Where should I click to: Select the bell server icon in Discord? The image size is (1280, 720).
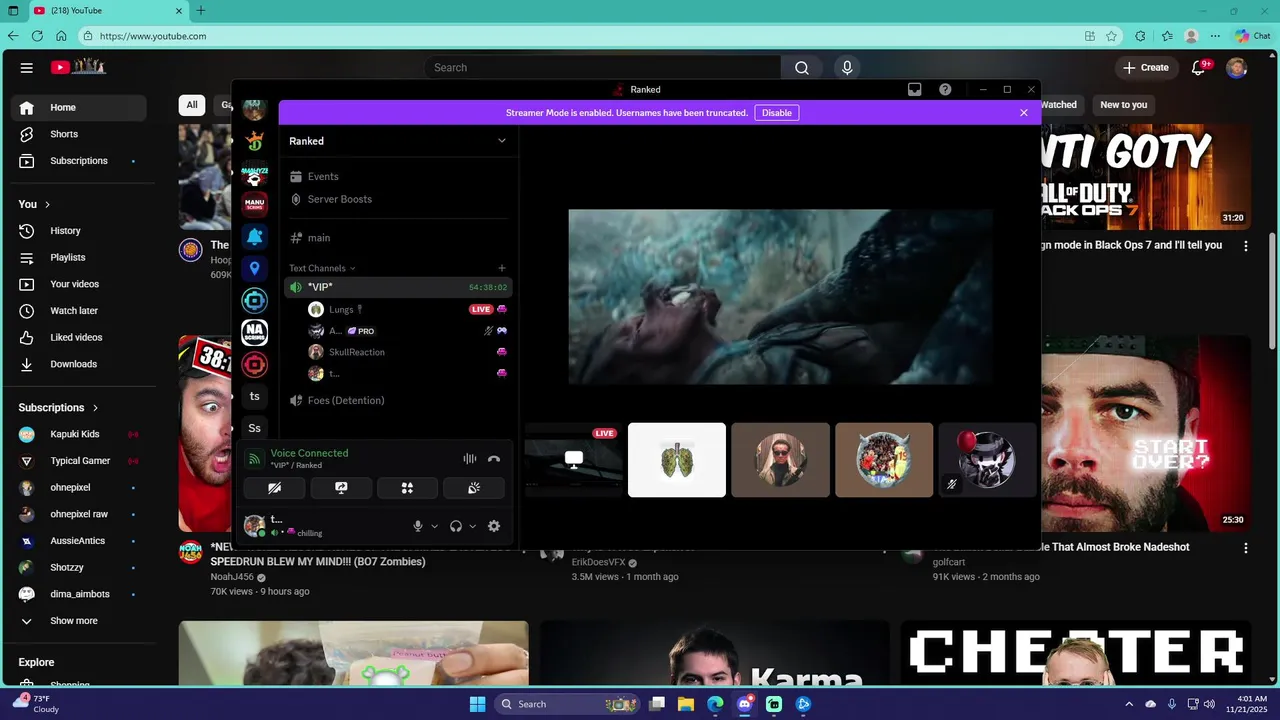pos(255,237)
